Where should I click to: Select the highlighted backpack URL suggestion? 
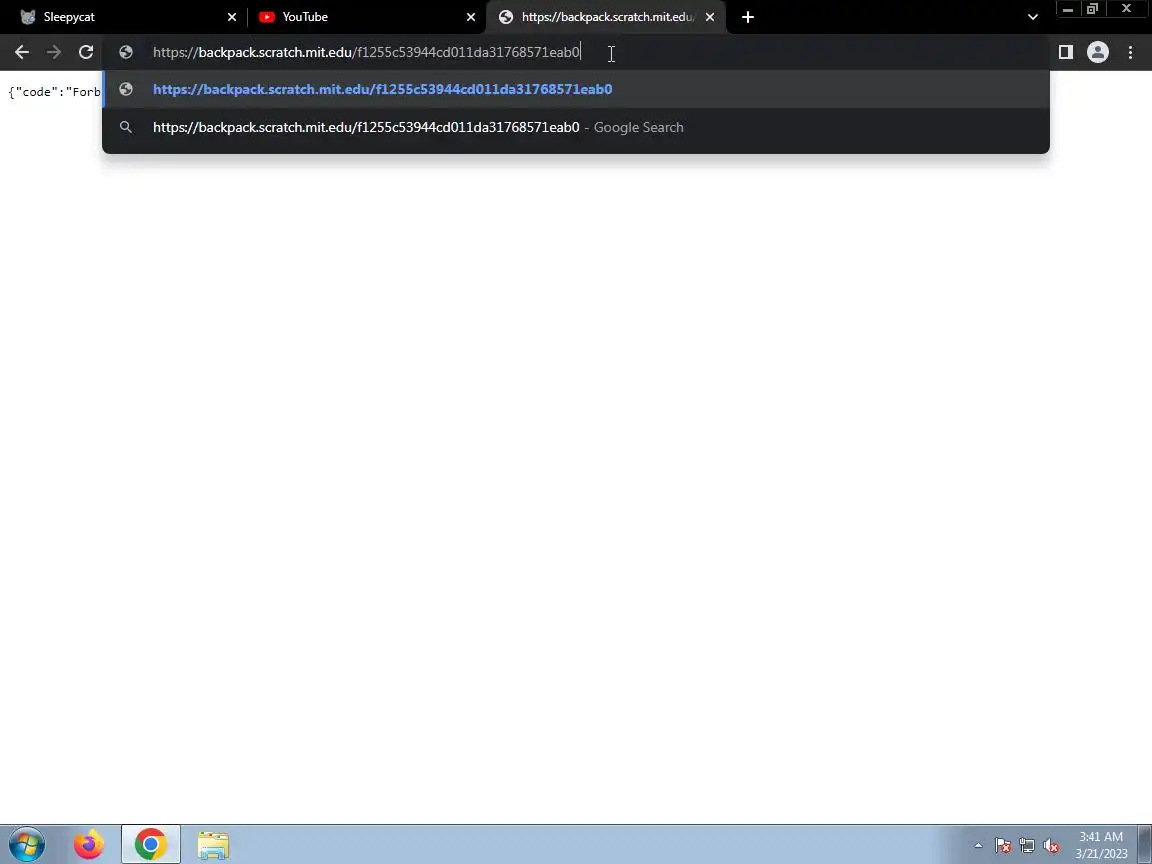(x=576, y=89)
